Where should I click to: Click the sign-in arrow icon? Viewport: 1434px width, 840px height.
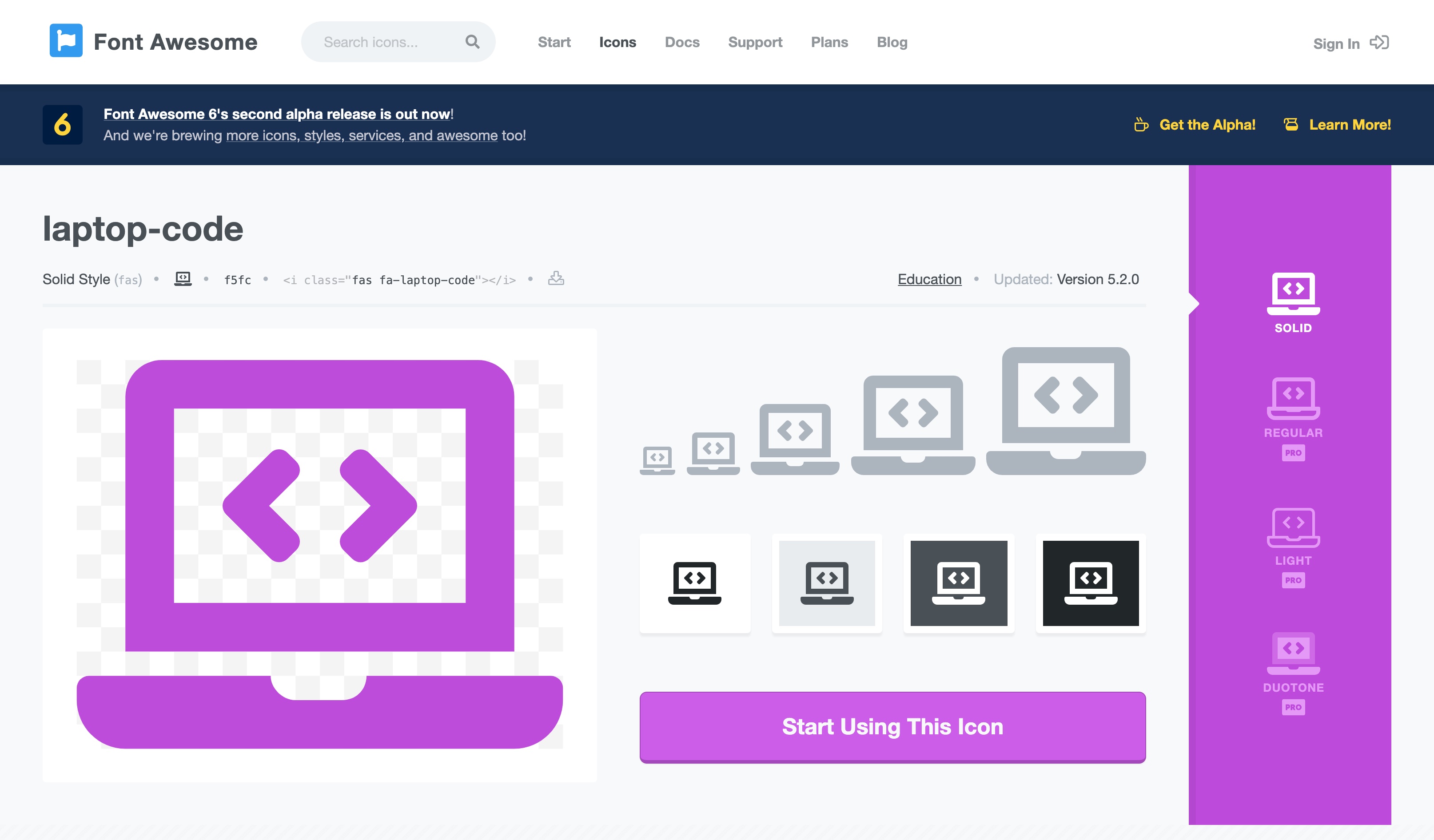1379,43
